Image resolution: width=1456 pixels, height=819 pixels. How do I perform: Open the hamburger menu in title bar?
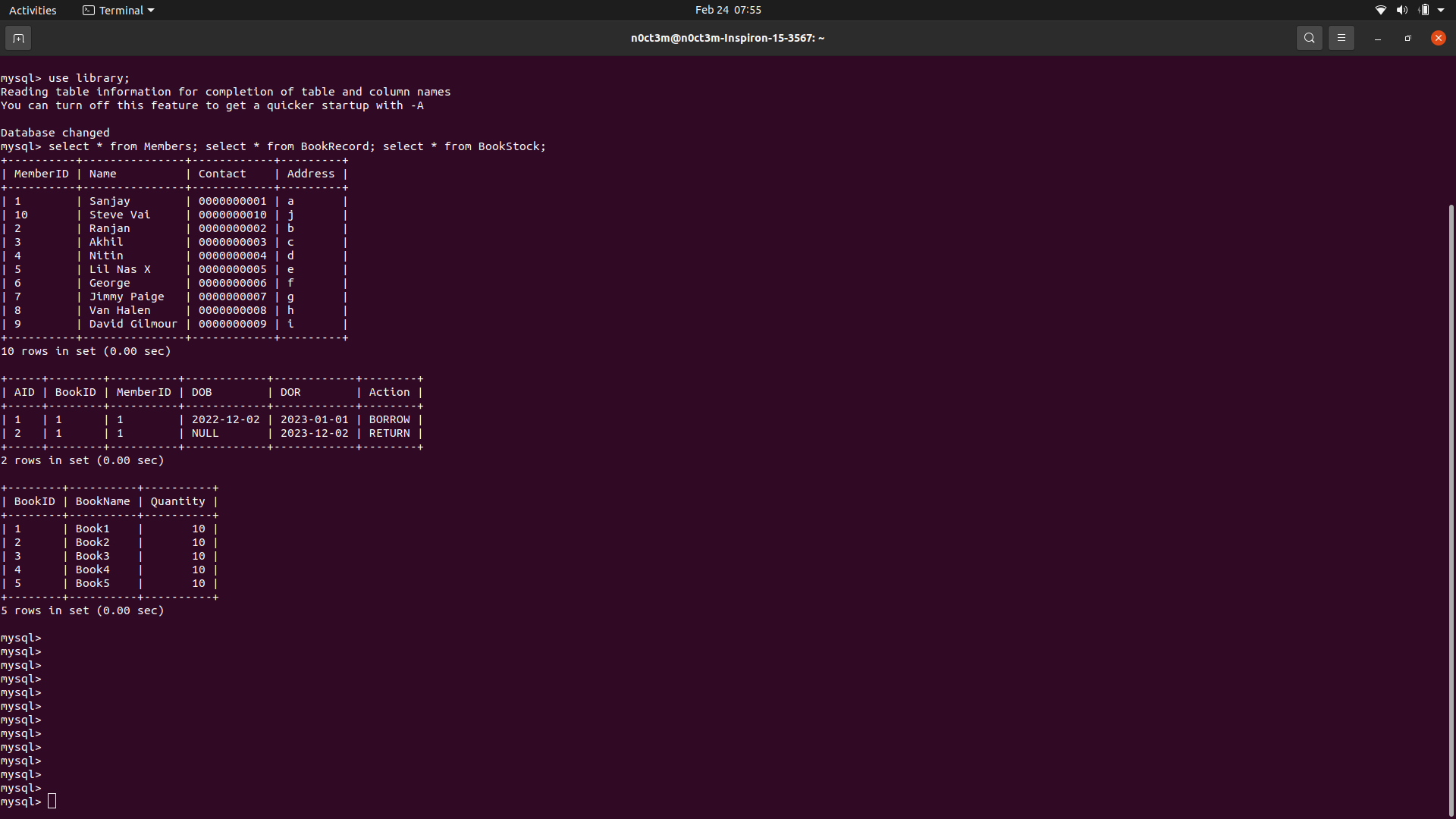coord(1341,38)
